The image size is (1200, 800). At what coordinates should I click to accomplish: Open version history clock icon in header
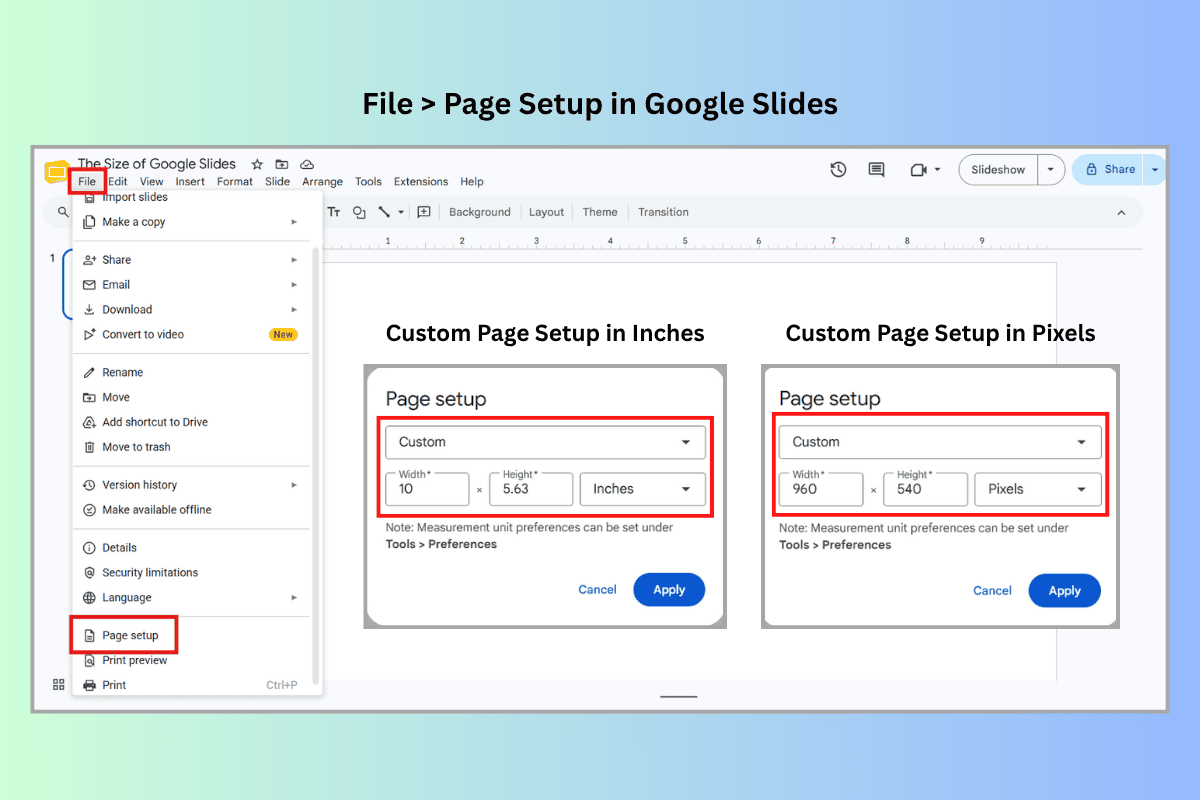click(839, 170)
